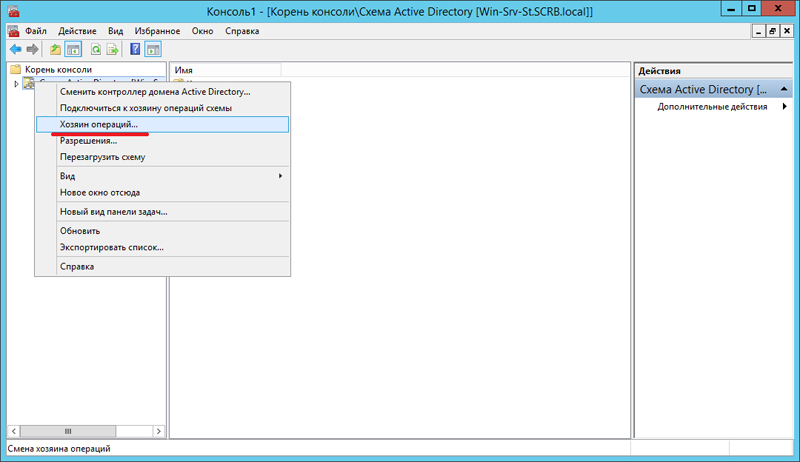800x462 pixels.
Task: Expand the Схема Active Directory tree node
Action: tap(16, 84)
